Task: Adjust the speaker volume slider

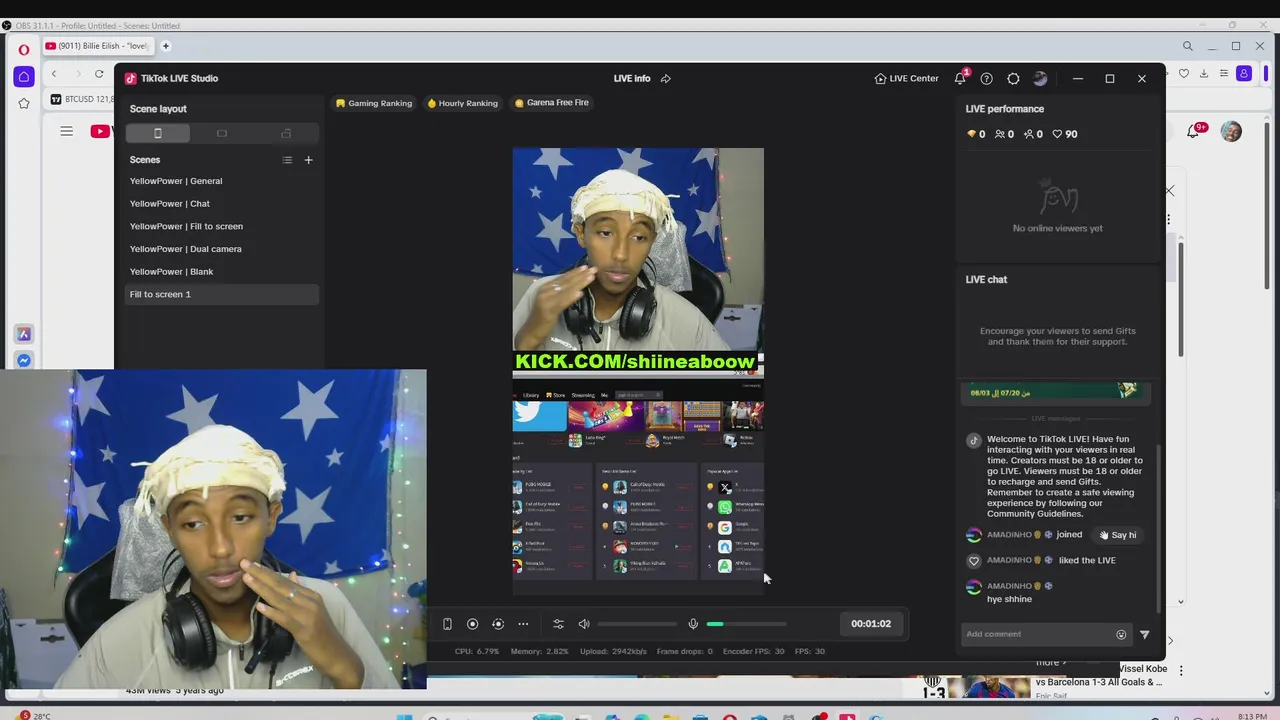Action: (x=637, y=624)
